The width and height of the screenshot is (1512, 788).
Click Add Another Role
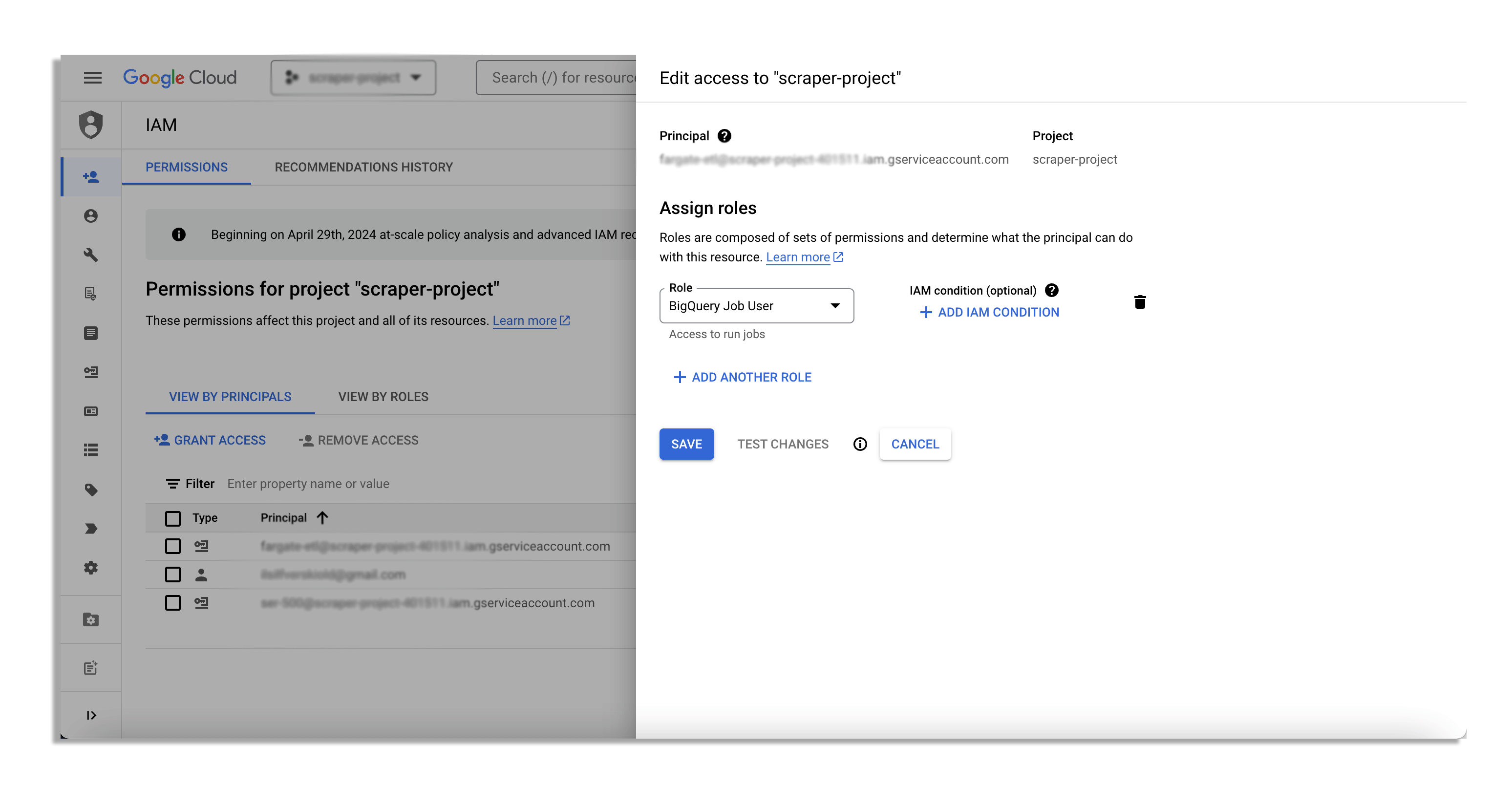(x=743, y=377)
